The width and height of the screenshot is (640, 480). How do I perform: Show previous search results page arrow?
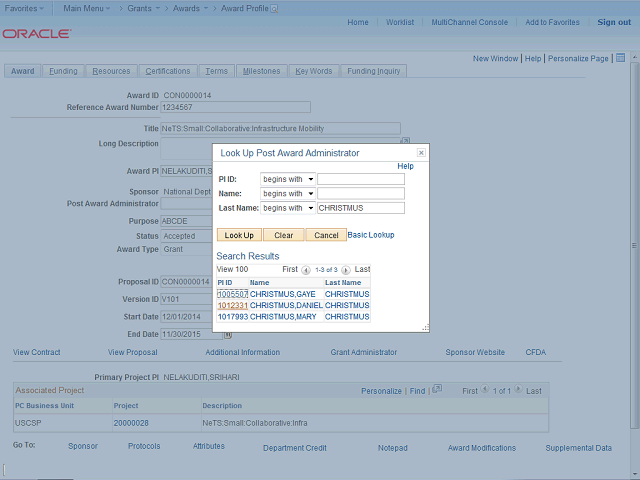[x=306, y=270]
